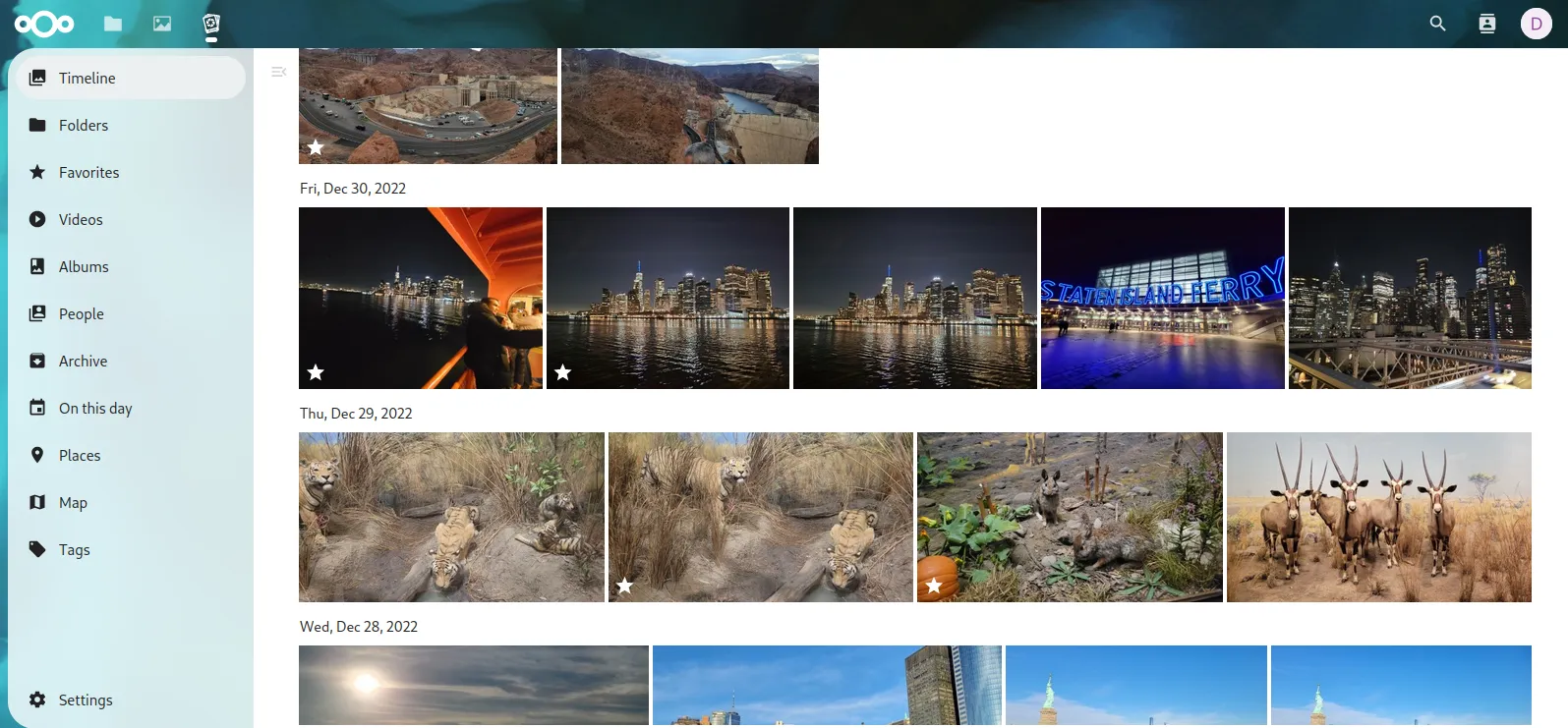The image size is (1568, 728).
Task: Collapse the navigation sidebar toggle
Action: pyautogui.click(x=278, y=72)
